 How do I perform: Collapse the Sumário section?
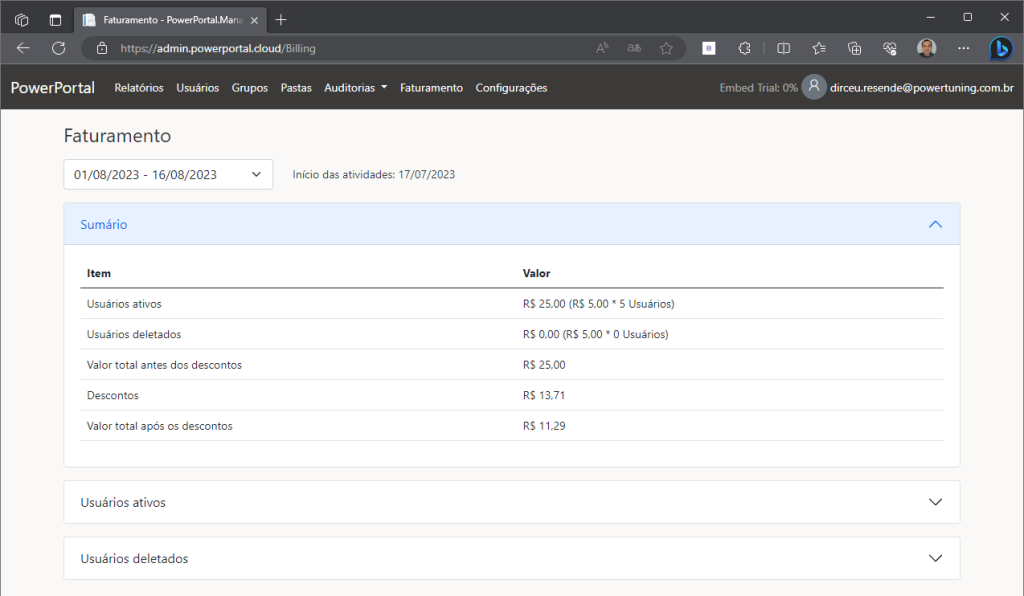(935, 225)
